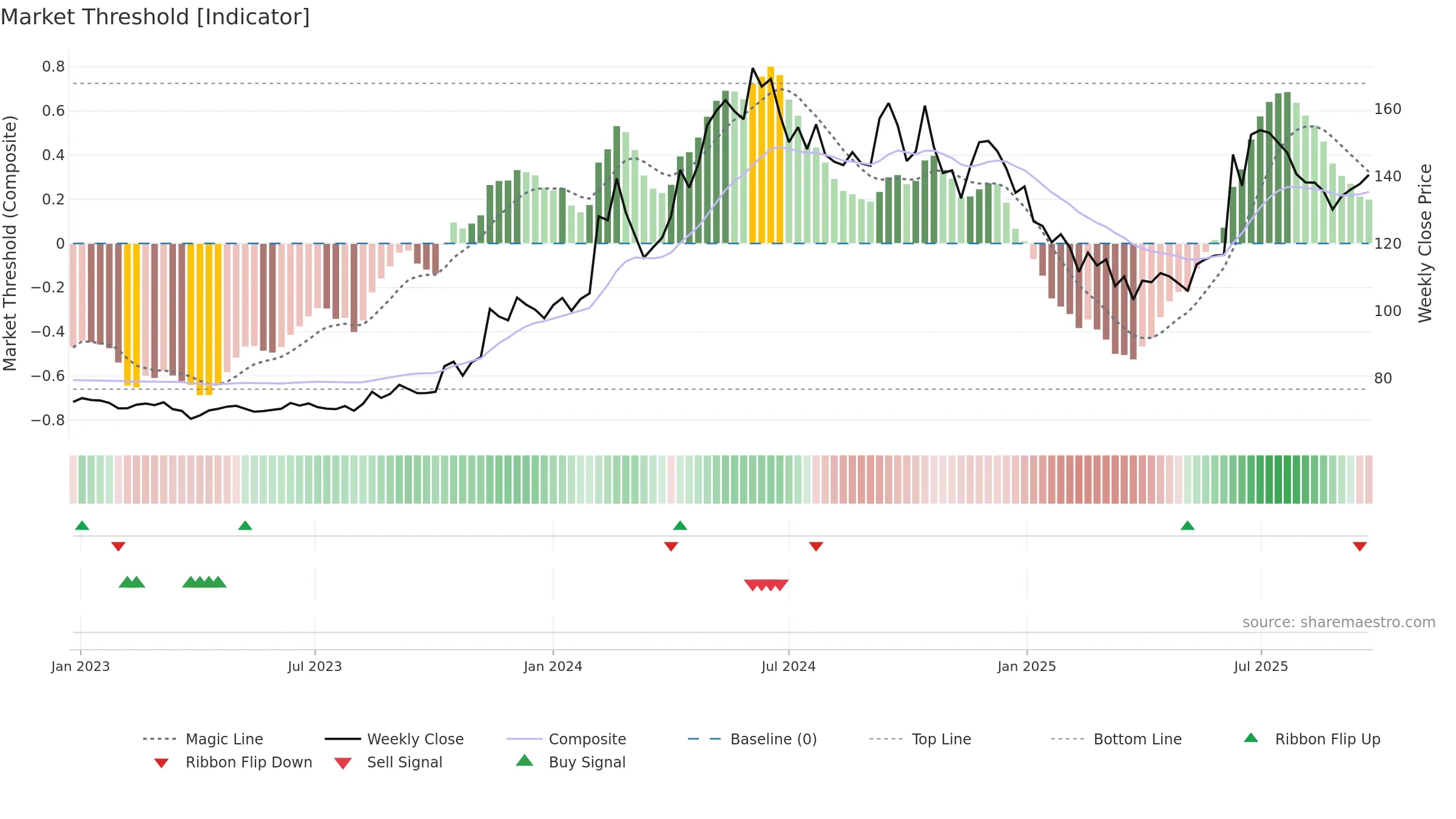Viewport: 1456px width, 819px height.
Task: Click the 80 weekly close price tick
Action: tap(1383, 379)
